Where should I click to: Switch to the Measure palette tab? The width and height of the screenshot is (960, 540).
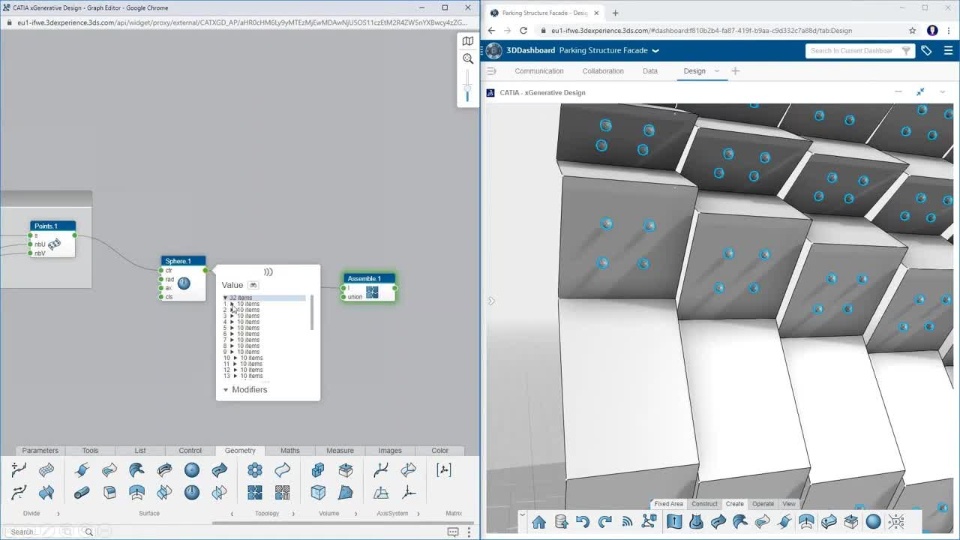point(340,451)
